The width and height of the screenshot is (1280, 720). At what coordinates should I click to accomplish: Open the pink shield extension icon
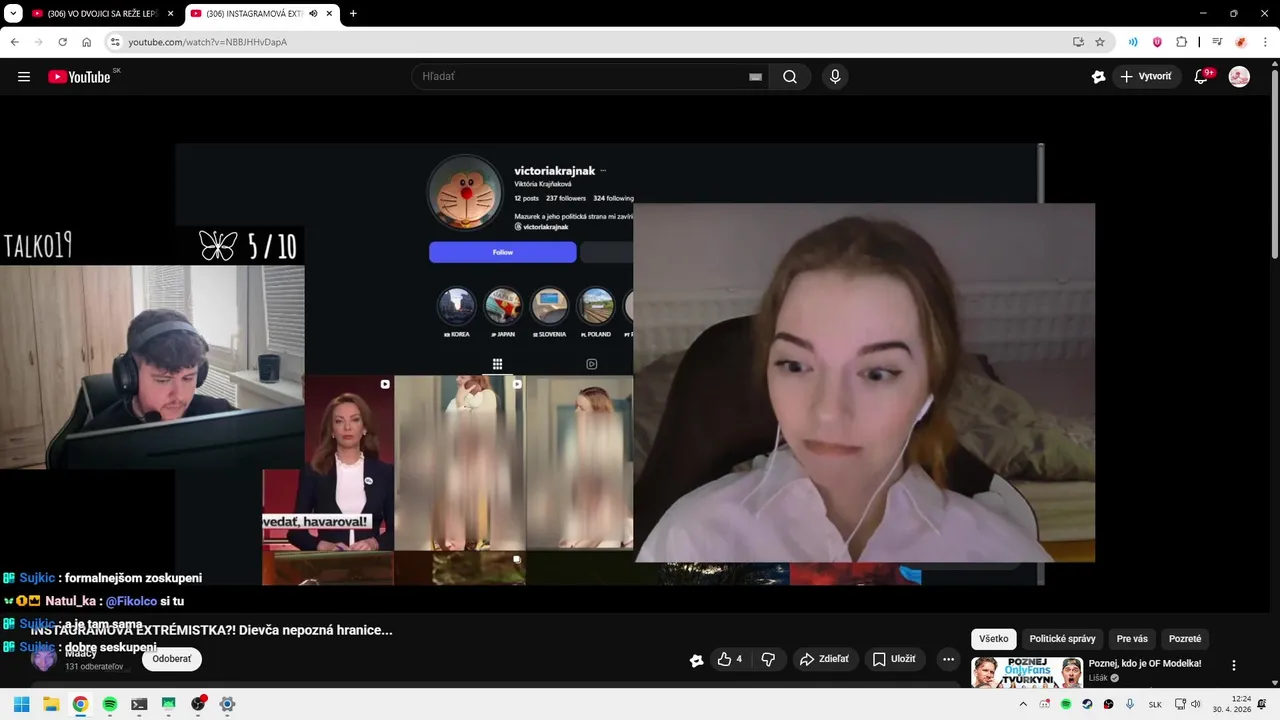click(x=1157, y=42)
